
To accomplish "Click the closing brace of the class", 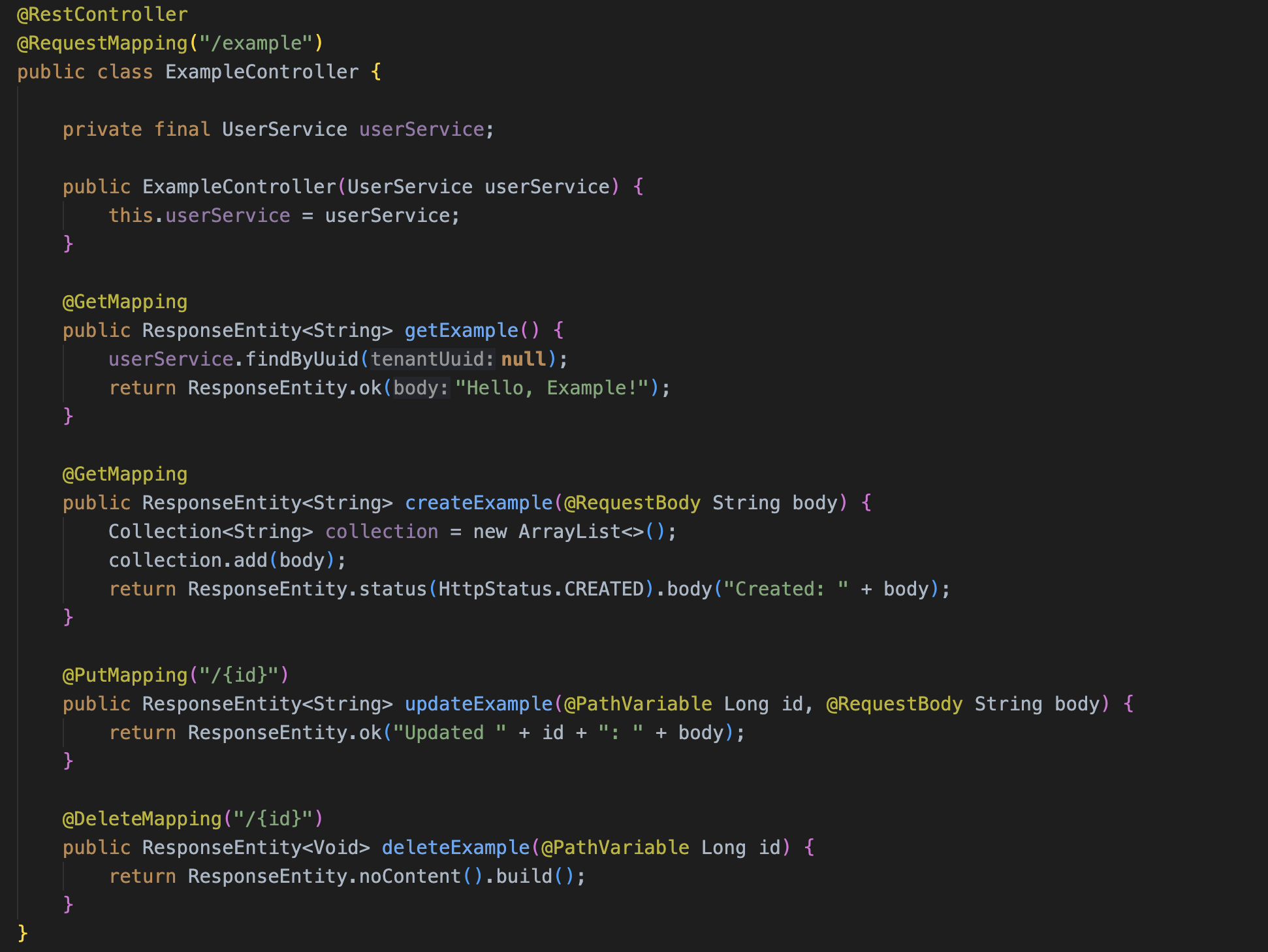I will pos(22,933).
